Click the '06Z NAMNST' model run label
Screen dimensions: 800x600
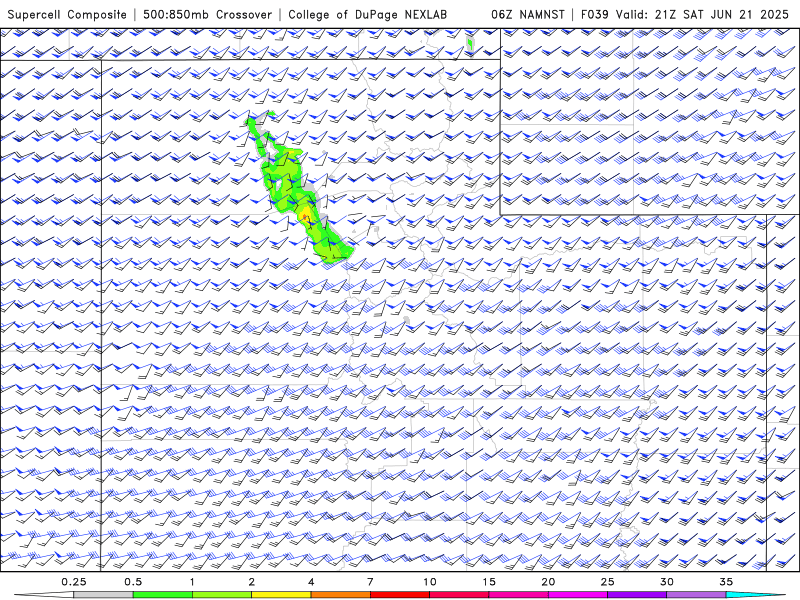click(528, 14)
